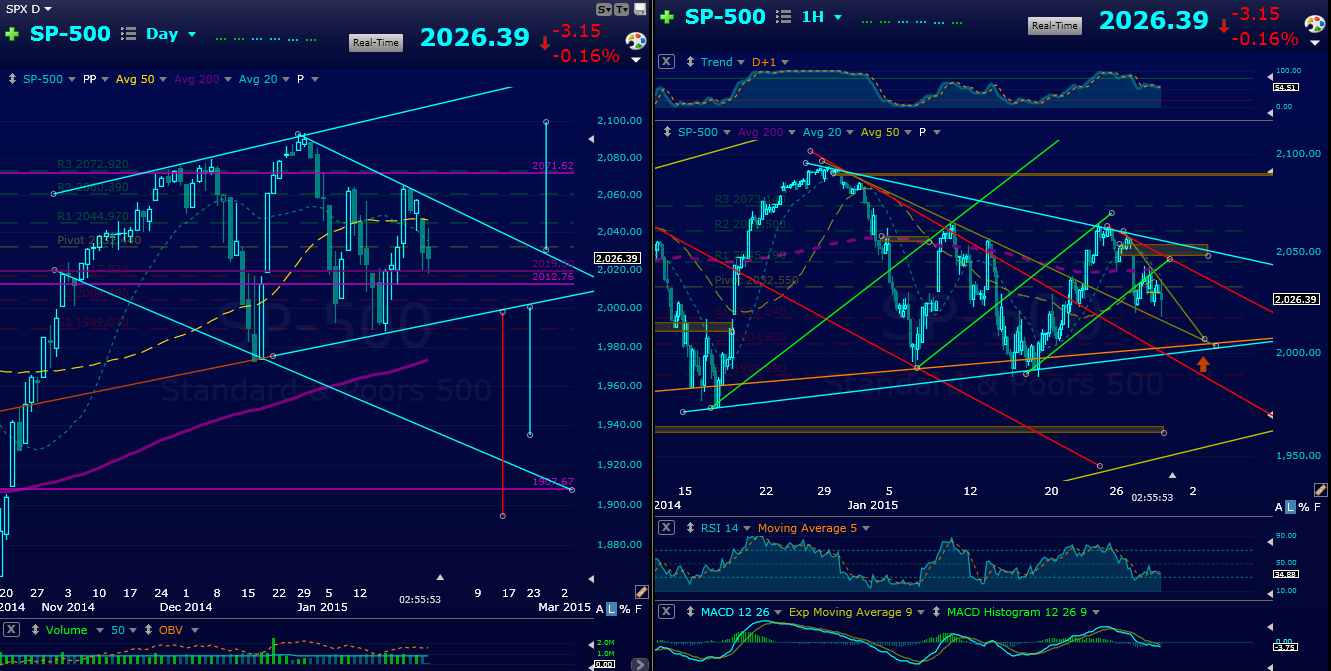Click the white triangle marker on 1H chart time axis
This screenshot has height=671, width=1331.
(1173, 475)
